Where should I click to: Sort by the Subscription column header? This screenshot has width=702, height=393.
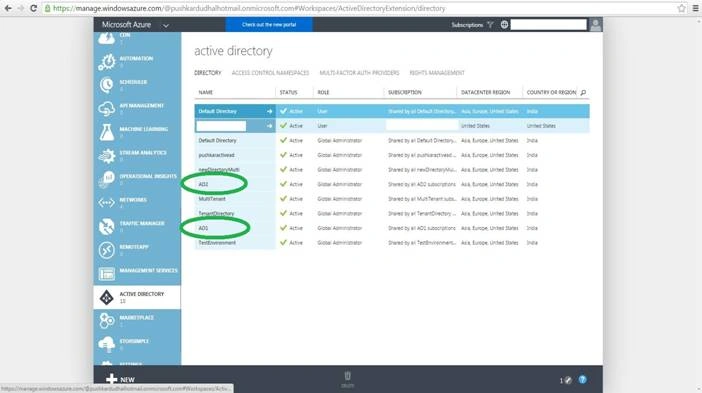405,92
